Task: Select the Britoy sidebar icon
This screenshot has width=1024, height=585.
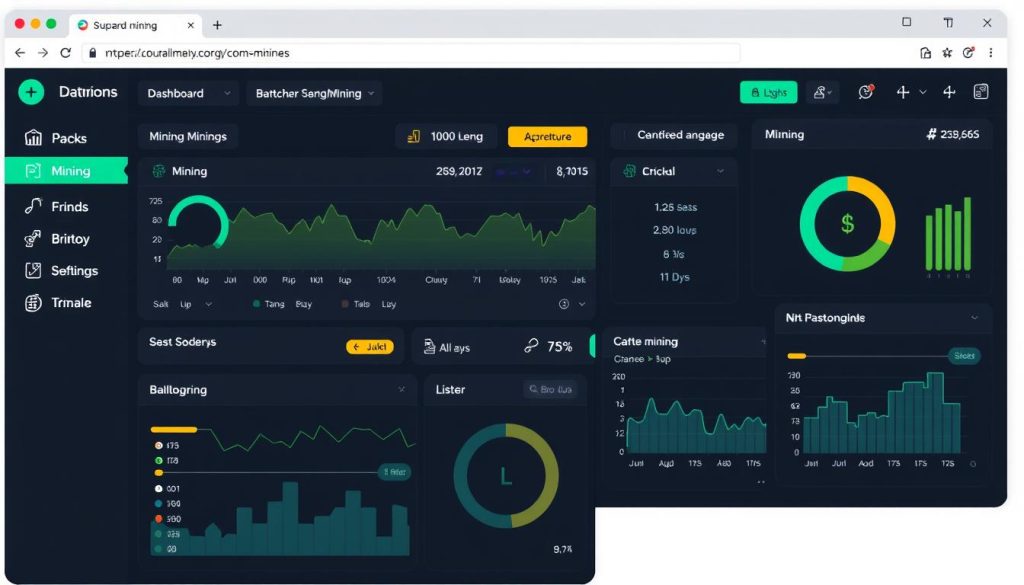Action: 33,239
